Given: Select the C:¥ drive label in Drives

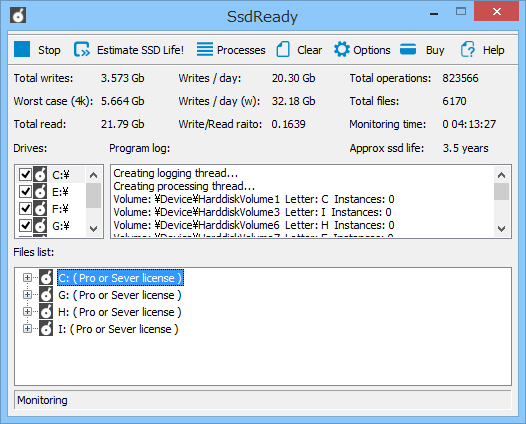Looking at the screenshot, I should (61, 175).
